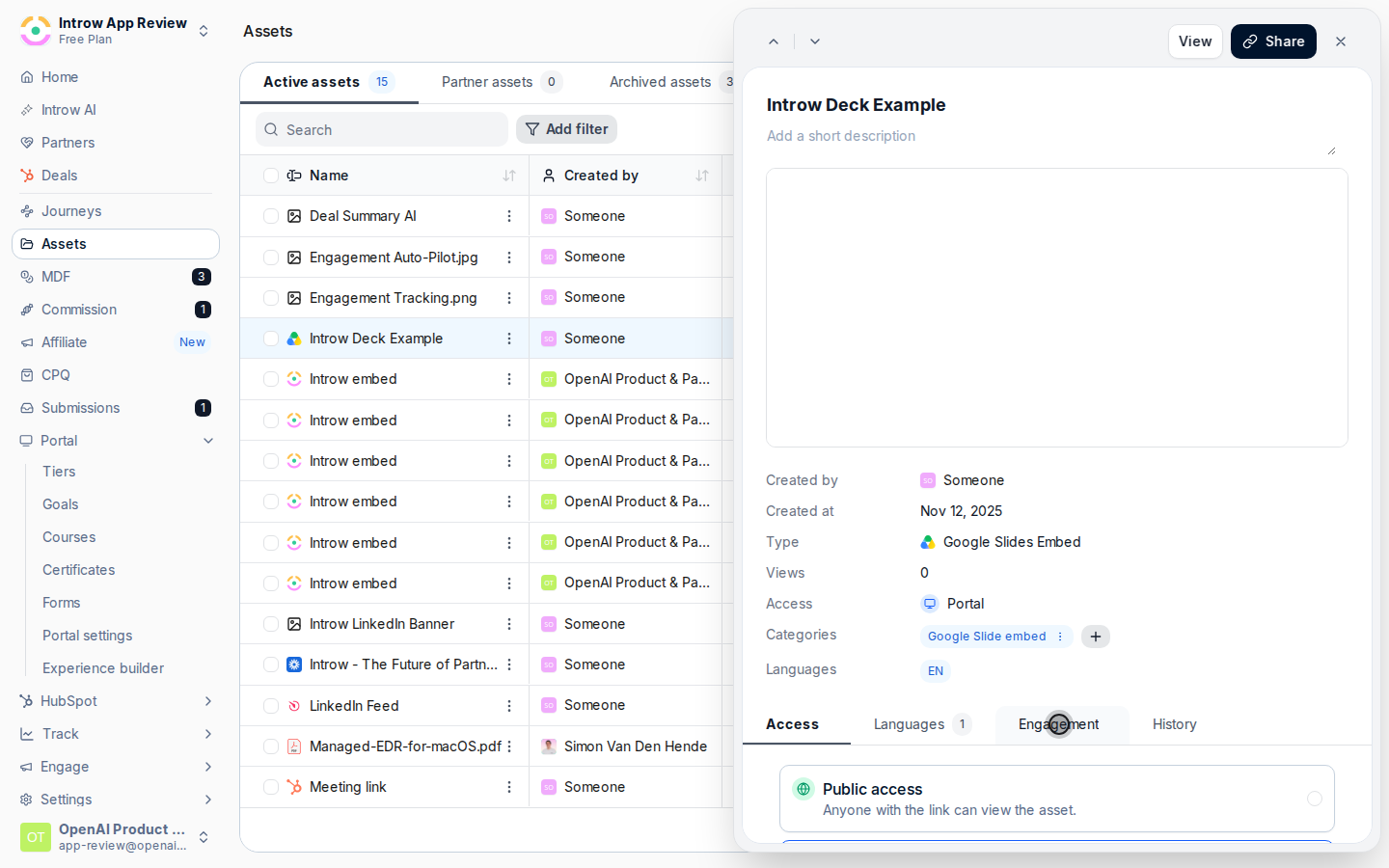Viewport: 1389px width, 868px height.
Task: Choose Public access radio option
Action: pyautogui.click(x=1315, y=799)
